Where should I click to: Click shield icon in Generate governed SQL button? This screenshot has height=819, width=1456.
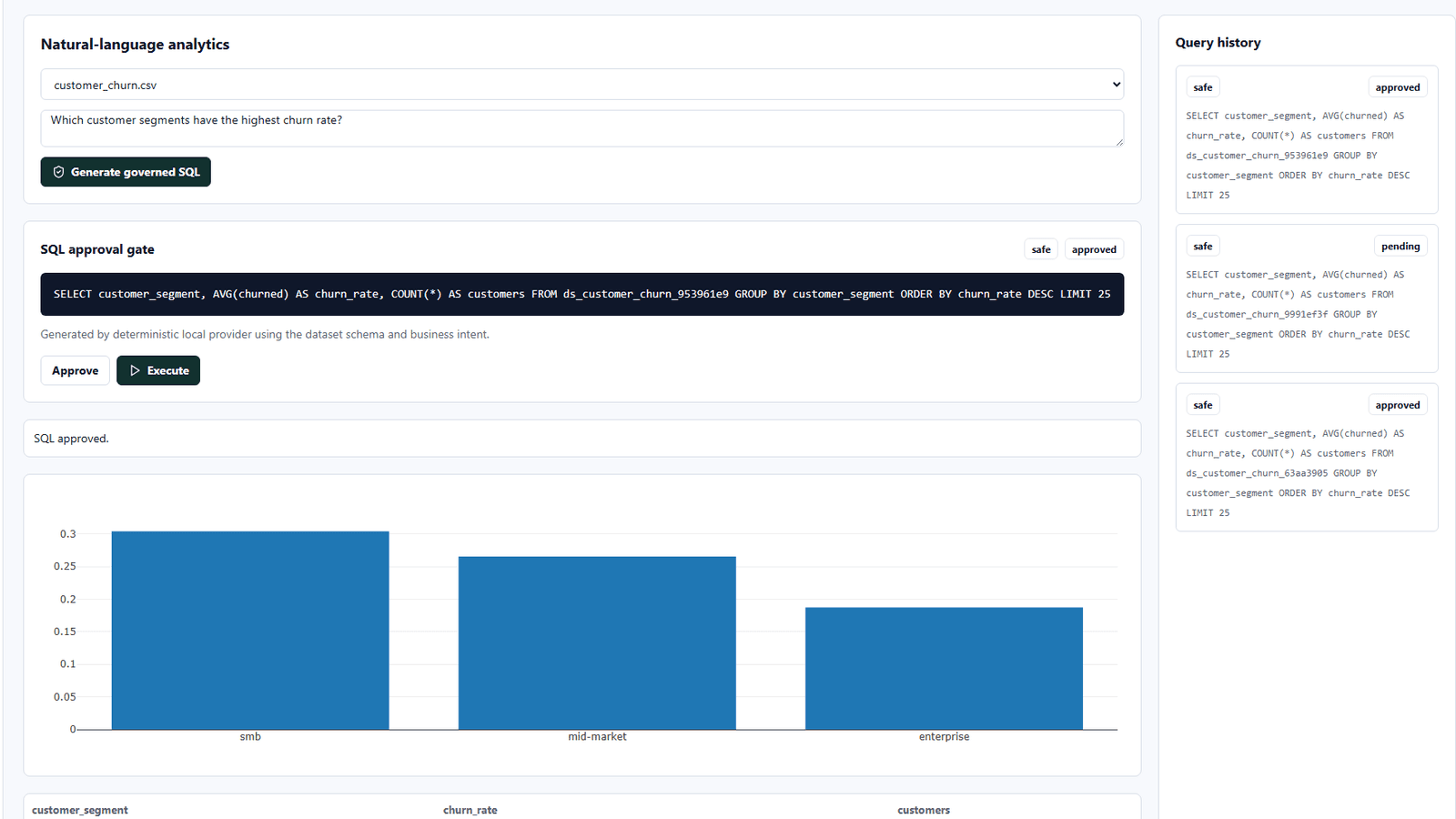point(58,172)
